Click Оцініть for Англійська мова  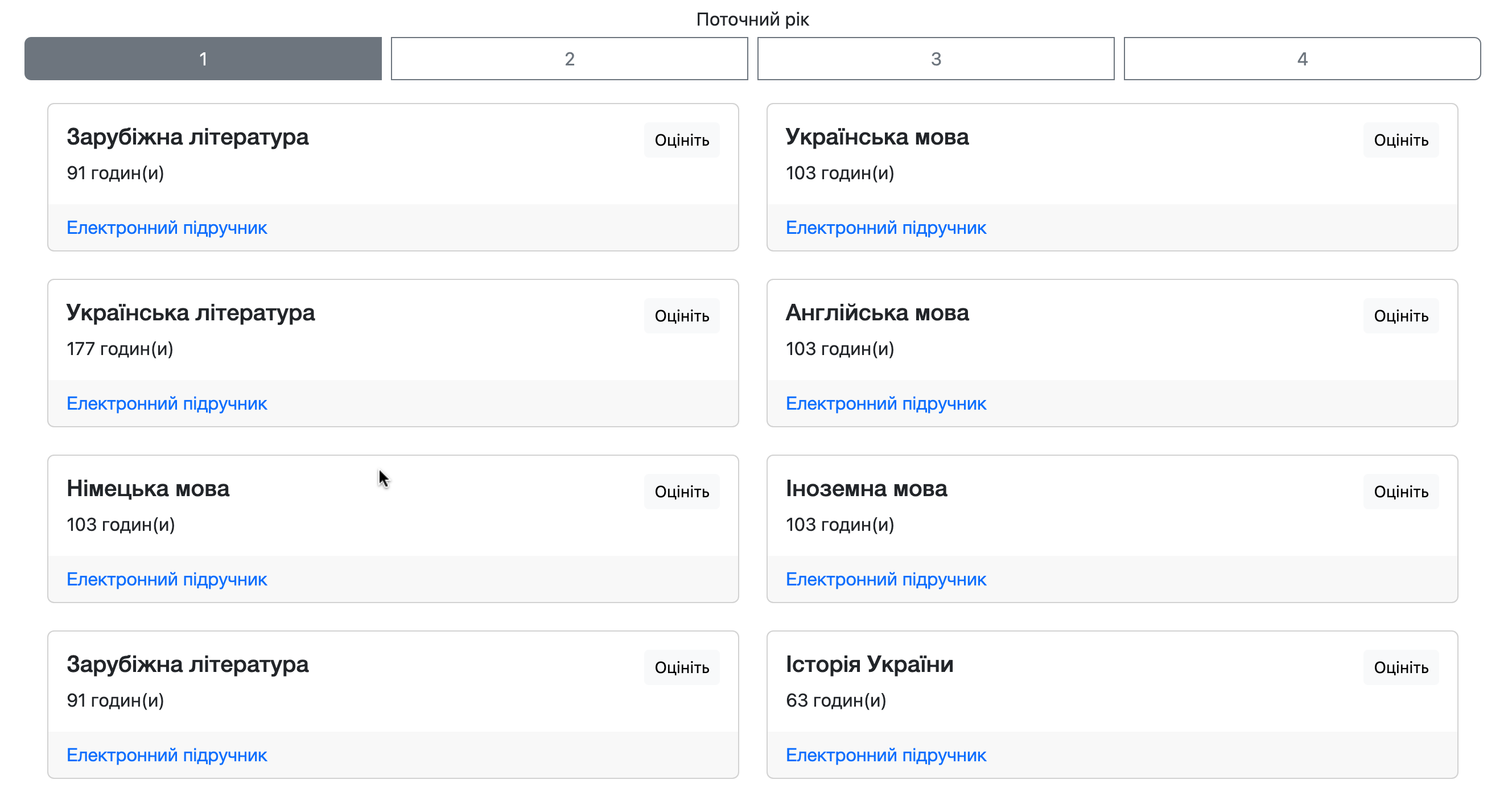(1400, 316)
